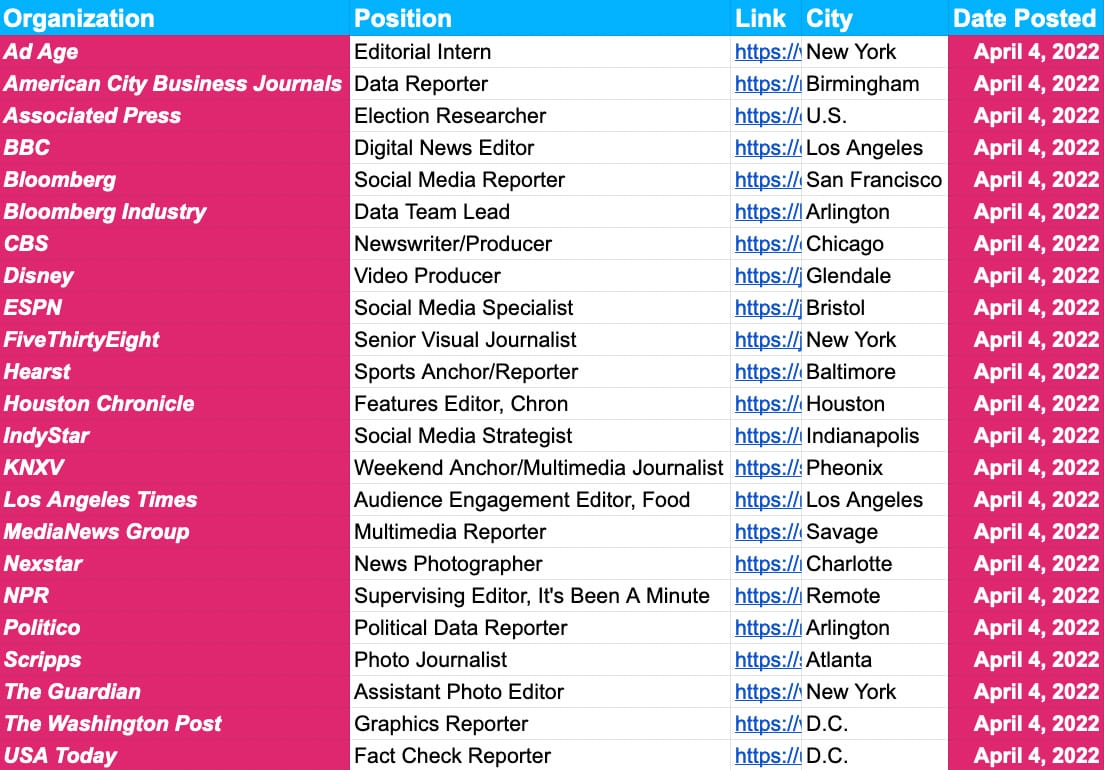The image size is (1104, 770).
Task: Click the Bloomberg Industry organization cell
Action: click(x=105, y=212)
